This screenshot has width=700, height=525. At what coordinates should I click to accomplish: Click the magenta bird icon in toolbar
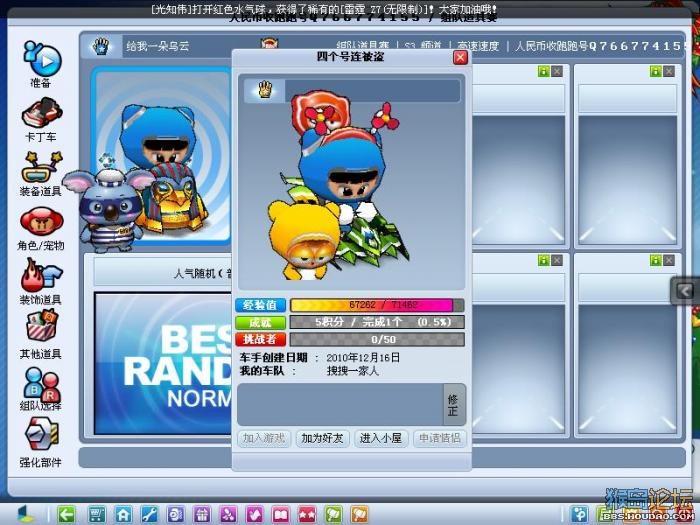(x=254, y=514)
